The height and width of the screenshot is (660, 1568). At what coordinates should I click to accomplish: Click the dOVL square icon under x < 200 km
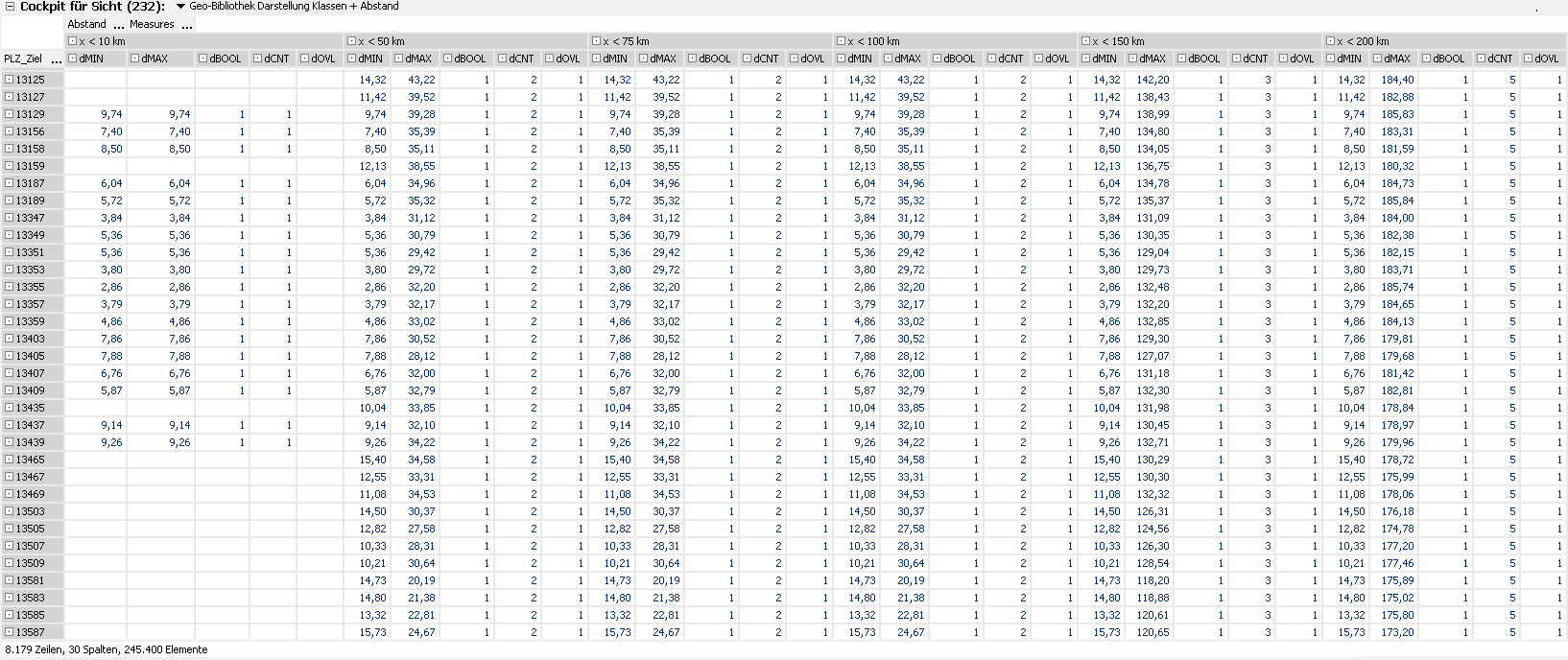pyautogui.click(x=1528, y=59)
